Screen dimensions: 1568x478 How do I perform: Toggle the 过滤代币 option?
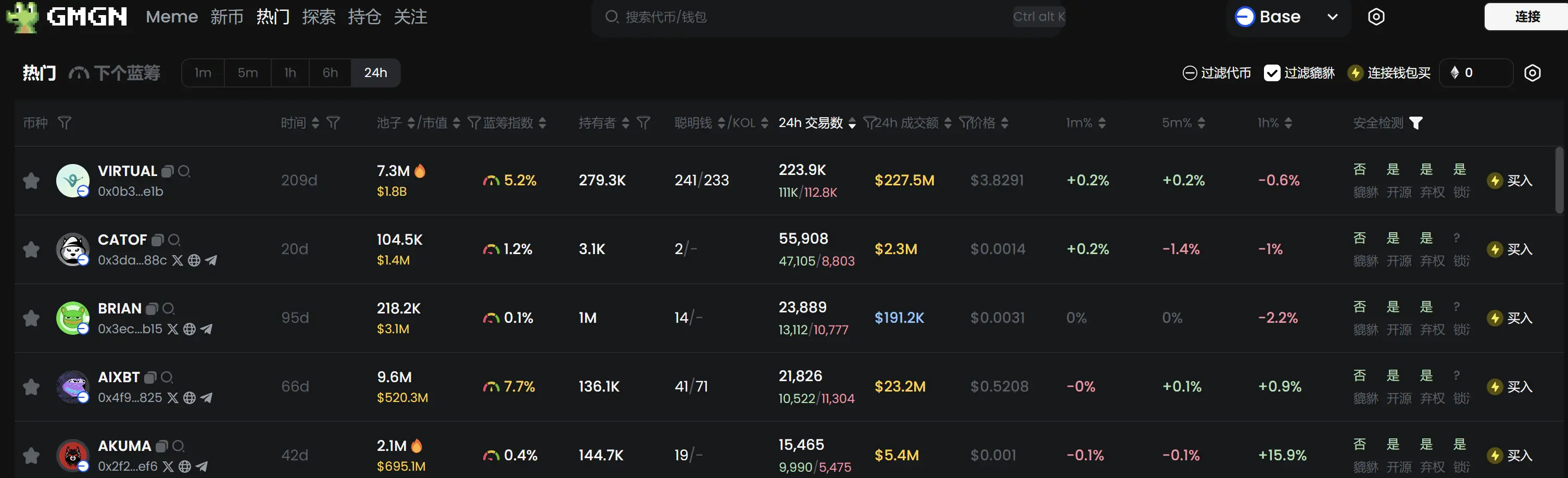1216,73
